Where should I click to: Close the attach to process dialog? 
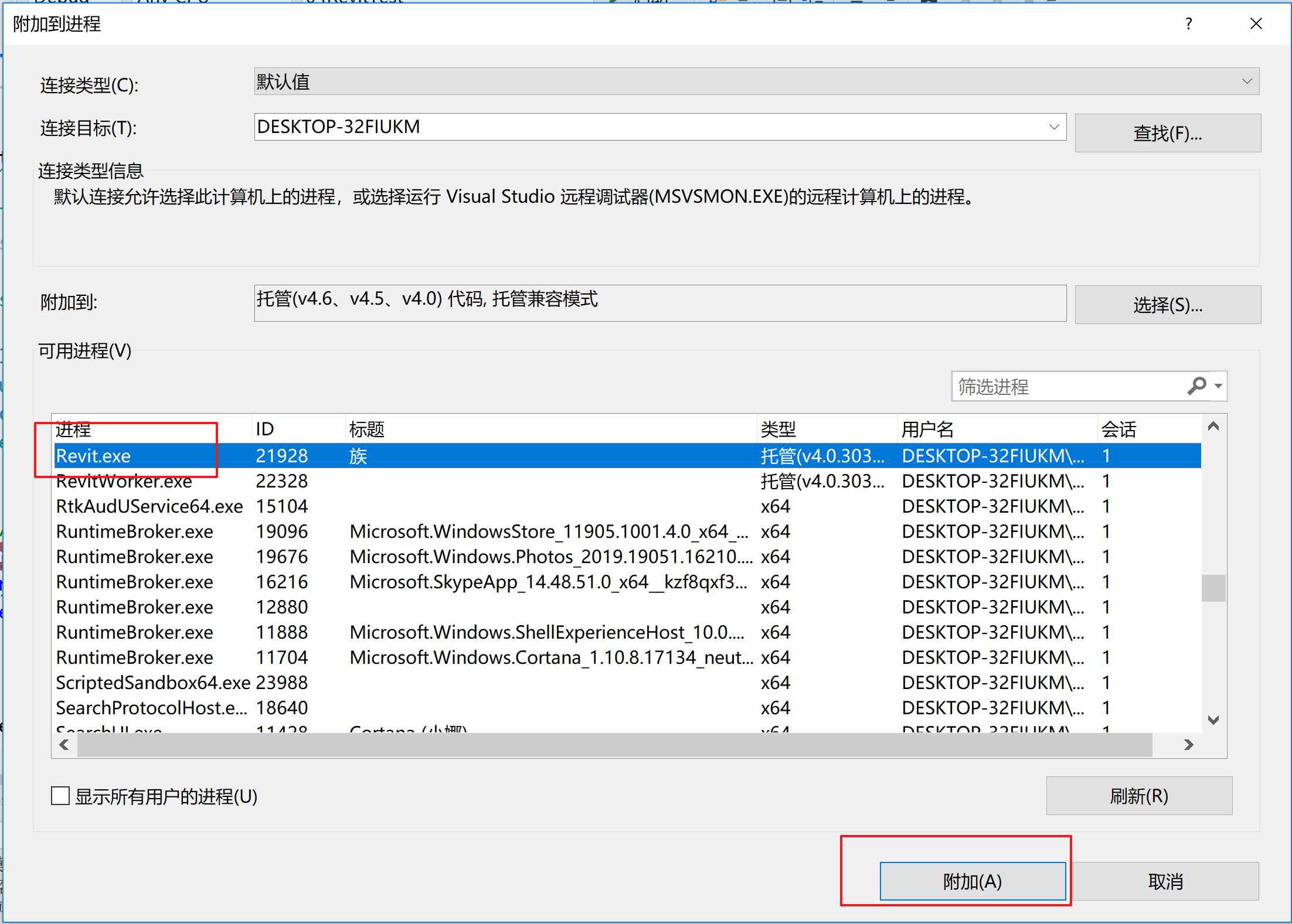(1256, 24)
